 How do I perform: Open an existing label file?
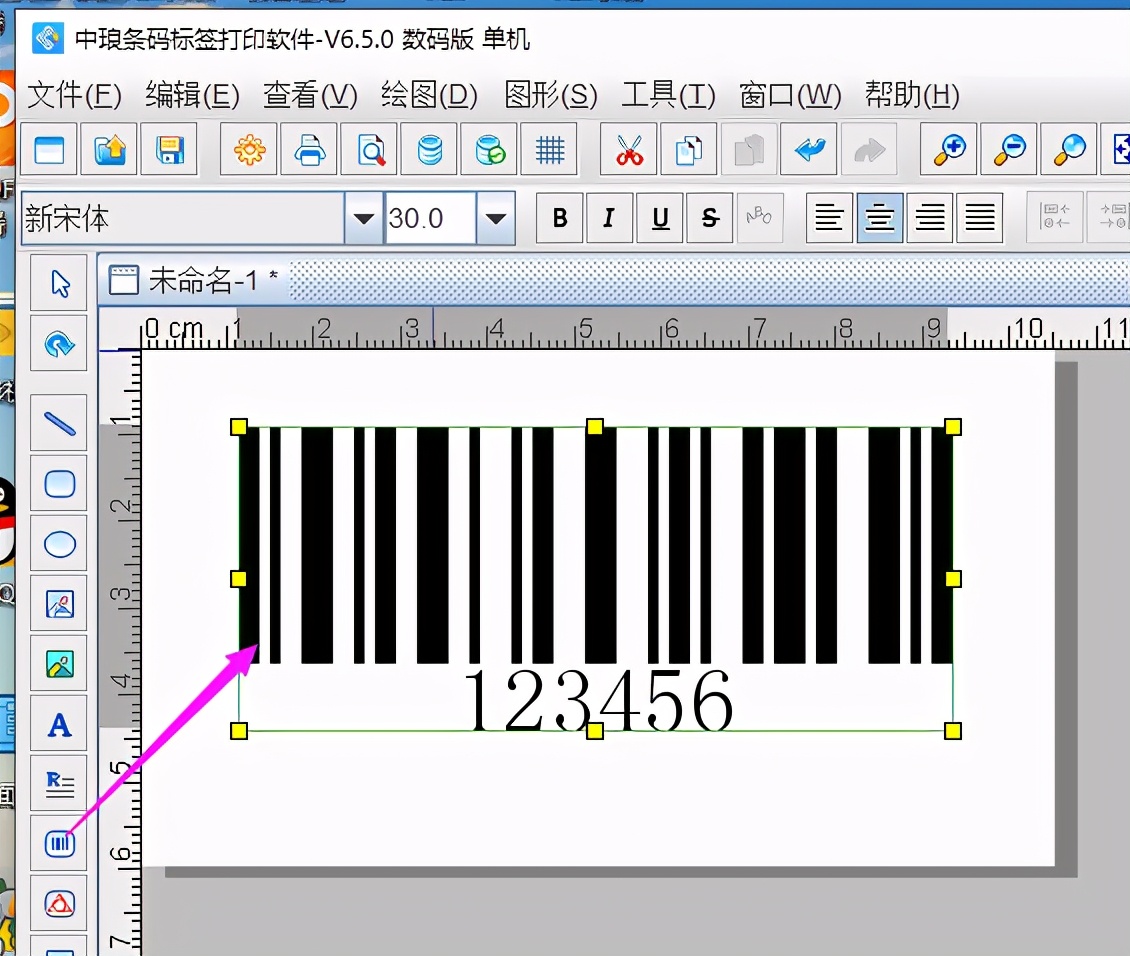point(109,149)
